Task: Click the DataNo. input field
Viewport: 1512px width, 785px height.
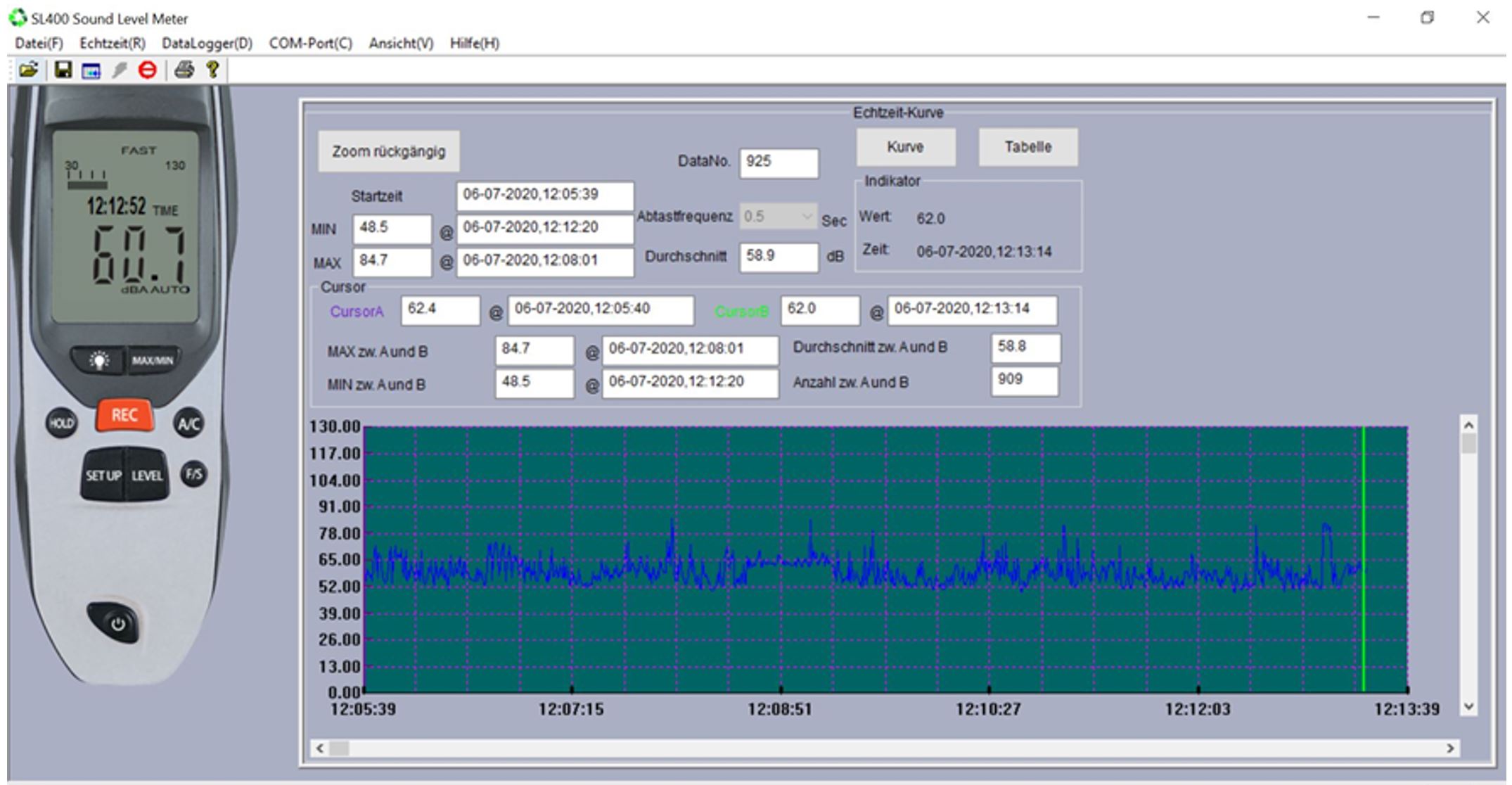Action: tap(779, 162)
